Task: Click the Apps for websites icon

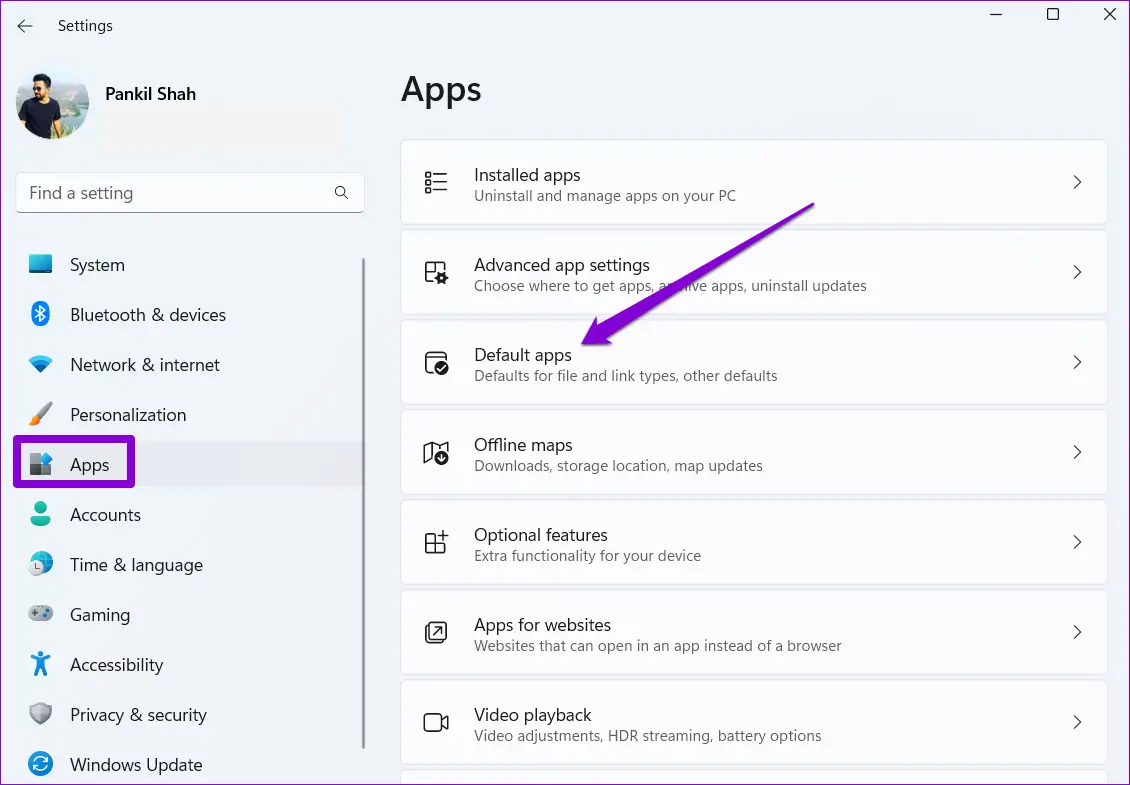Action: pyautogui.click(x=436, y=633)
